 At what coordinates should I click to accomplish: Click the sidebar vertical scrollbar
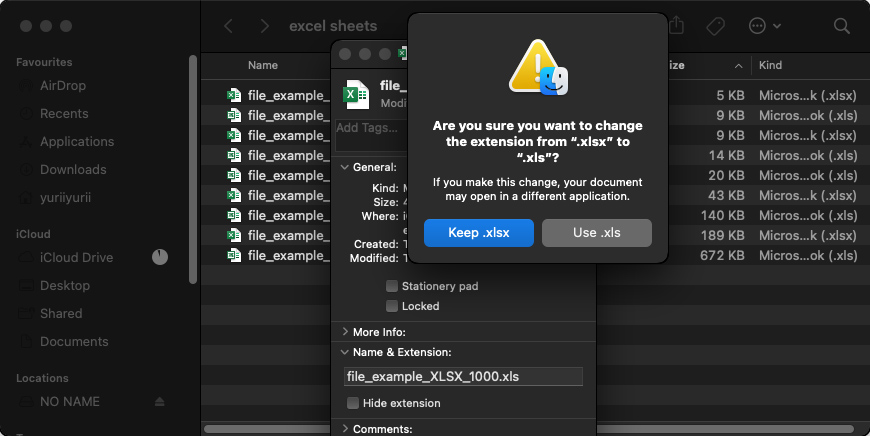tap(193, 169)
